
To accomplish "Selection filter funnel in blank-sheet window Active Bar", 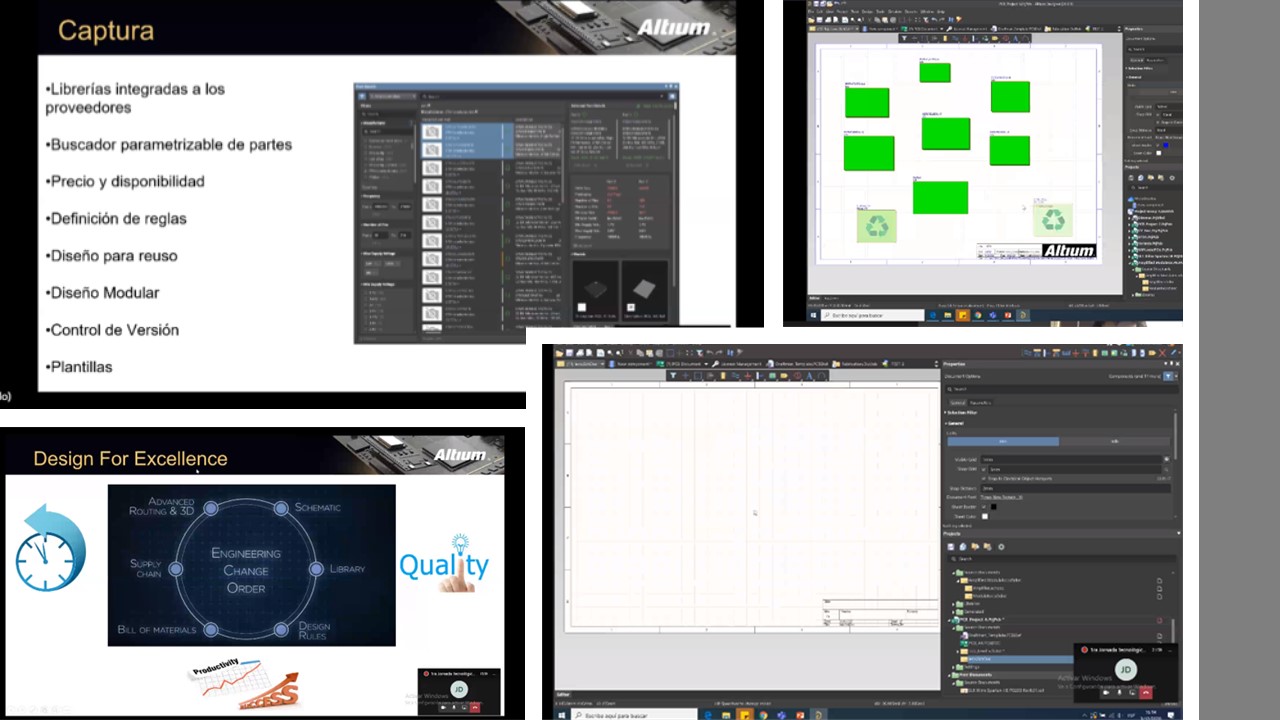I will point(673,375).
